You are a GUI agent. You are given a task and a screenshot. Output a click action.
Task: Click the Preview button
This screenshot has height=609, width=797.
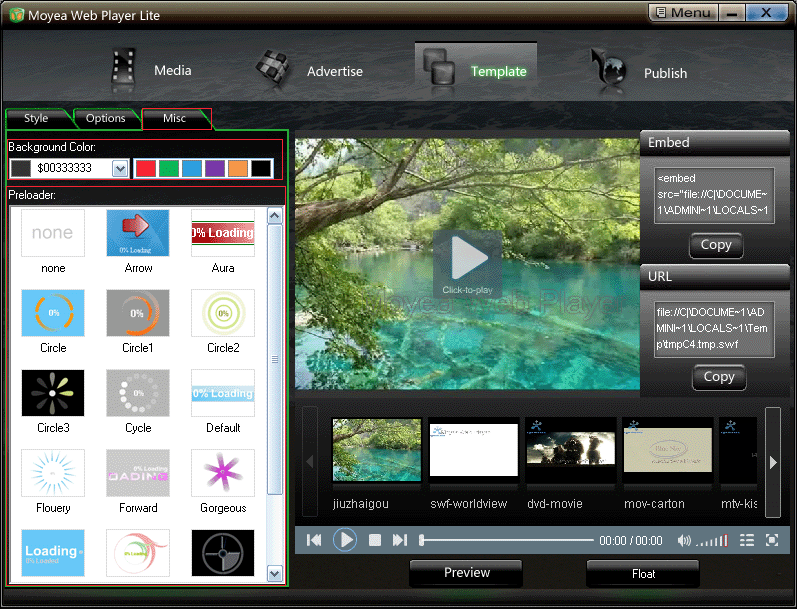[x=466, y=573]
